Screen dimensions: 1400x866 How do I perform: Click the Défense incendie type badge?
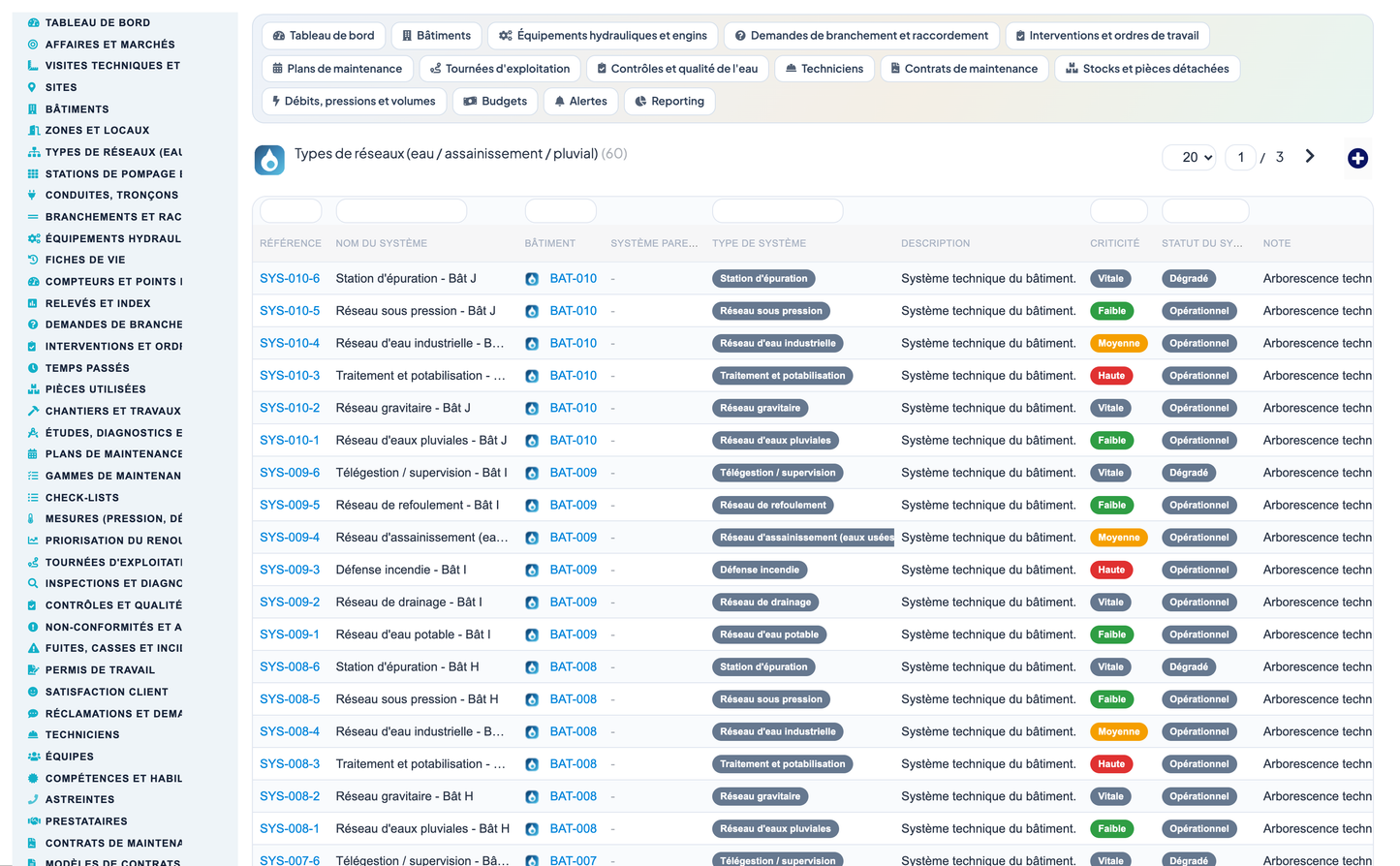(x=760, y=570)
